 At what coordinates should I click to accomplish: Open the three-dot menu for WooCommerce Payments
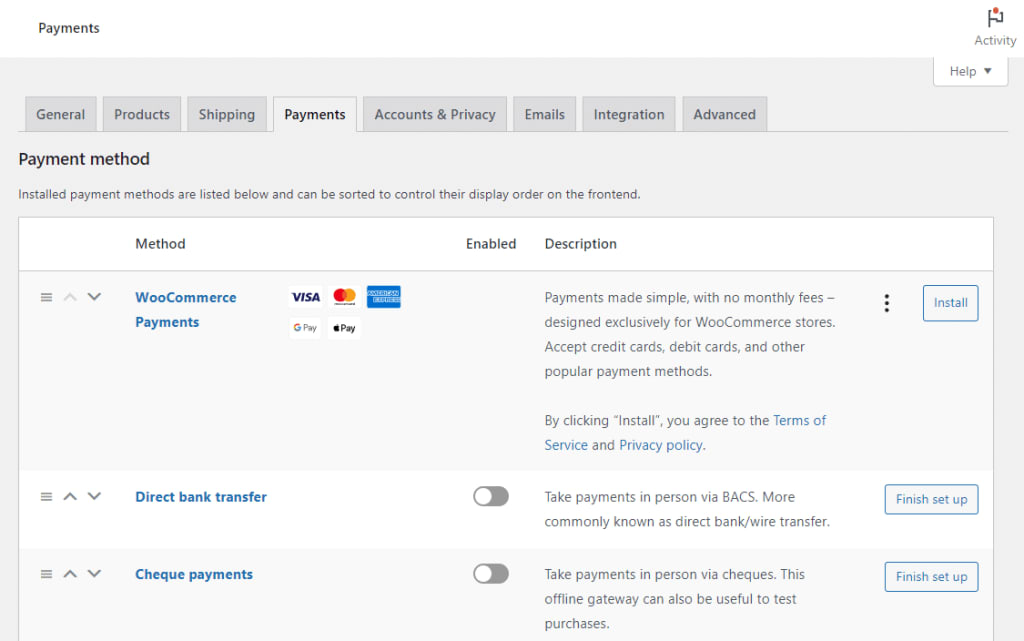(886, 303)
